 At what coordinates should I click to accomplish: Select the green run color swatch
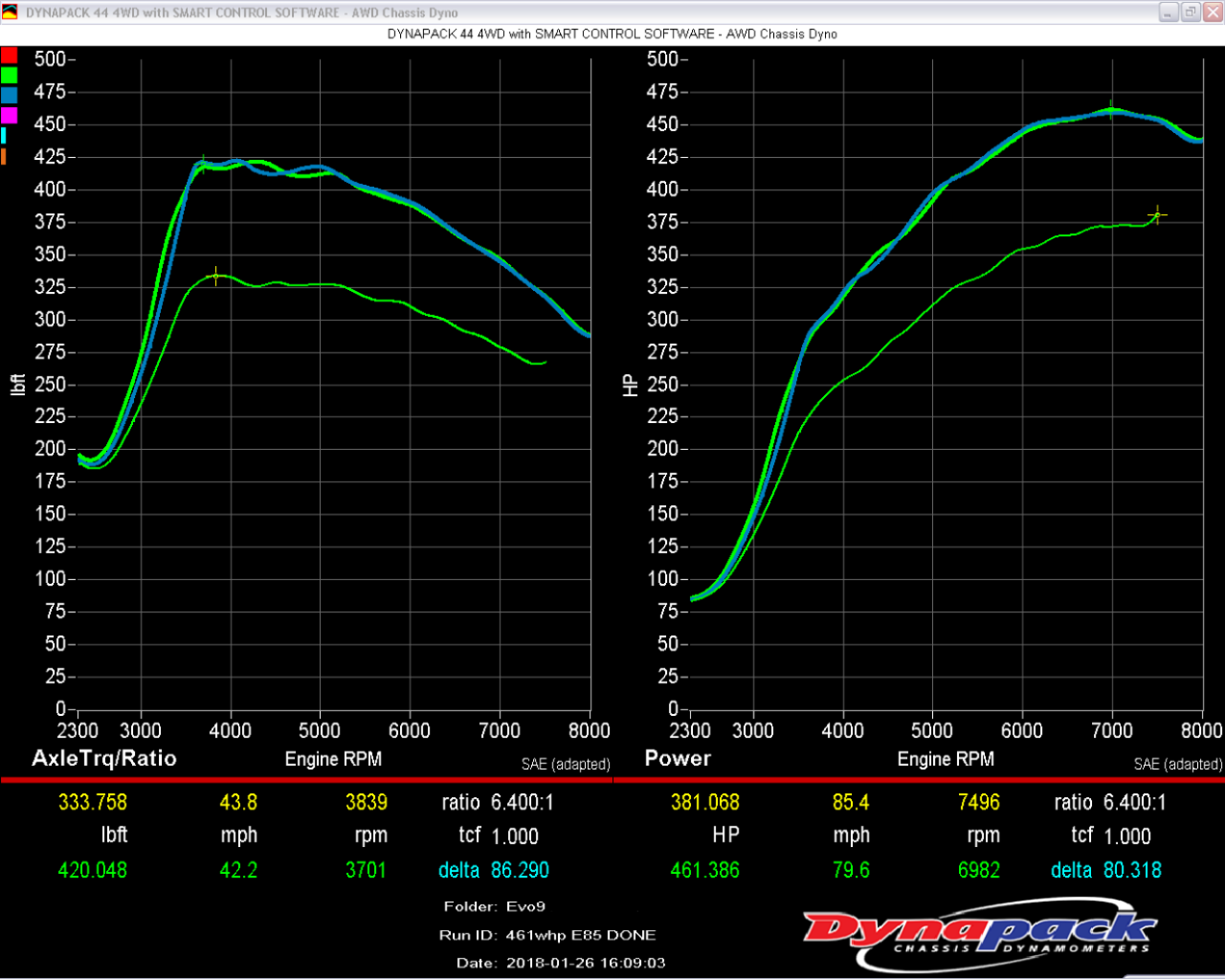(9, 75)
